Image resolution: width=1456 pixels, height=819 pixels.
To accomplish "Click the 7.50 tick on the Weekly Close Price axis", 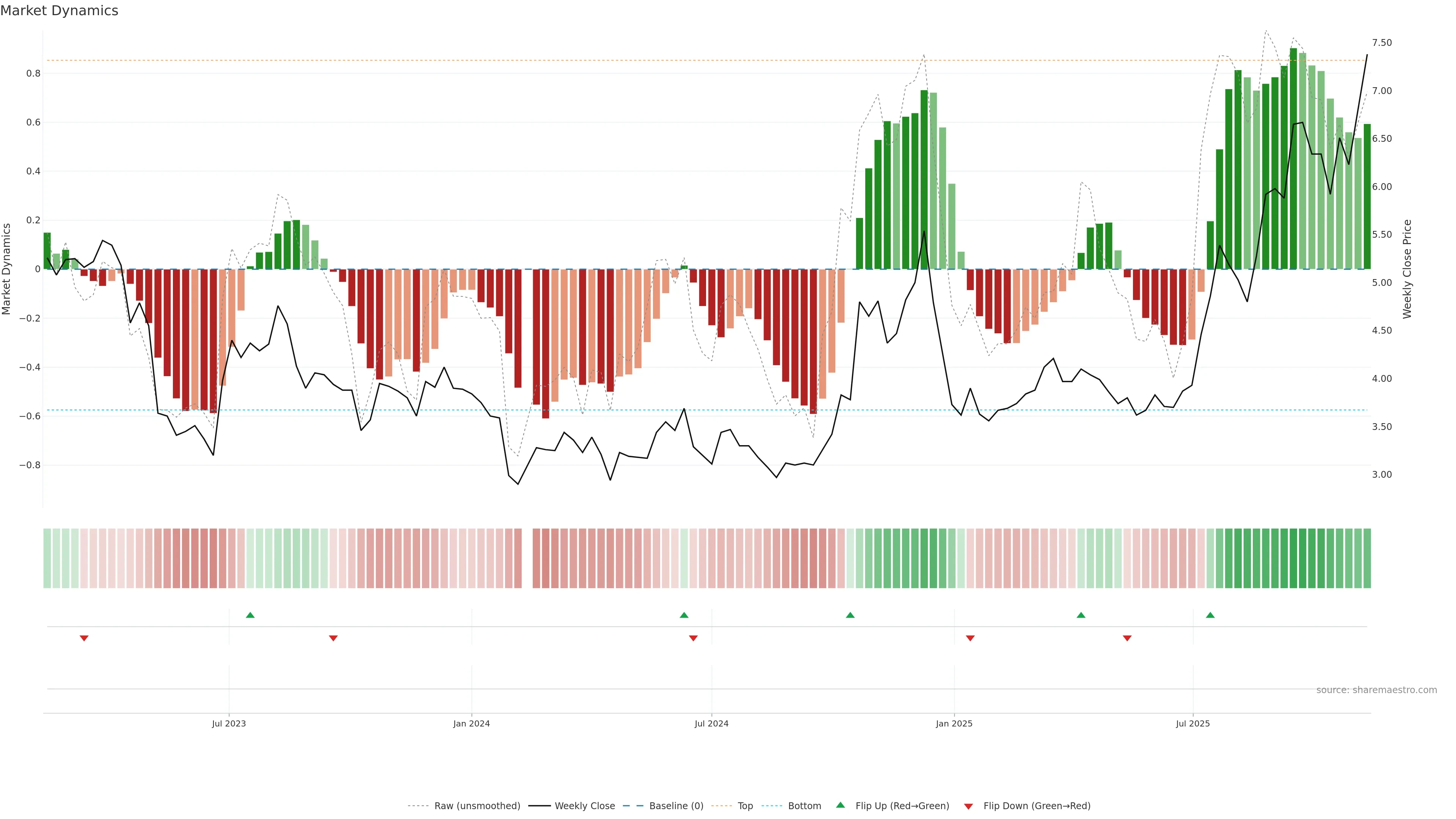I will (1381, 43).
